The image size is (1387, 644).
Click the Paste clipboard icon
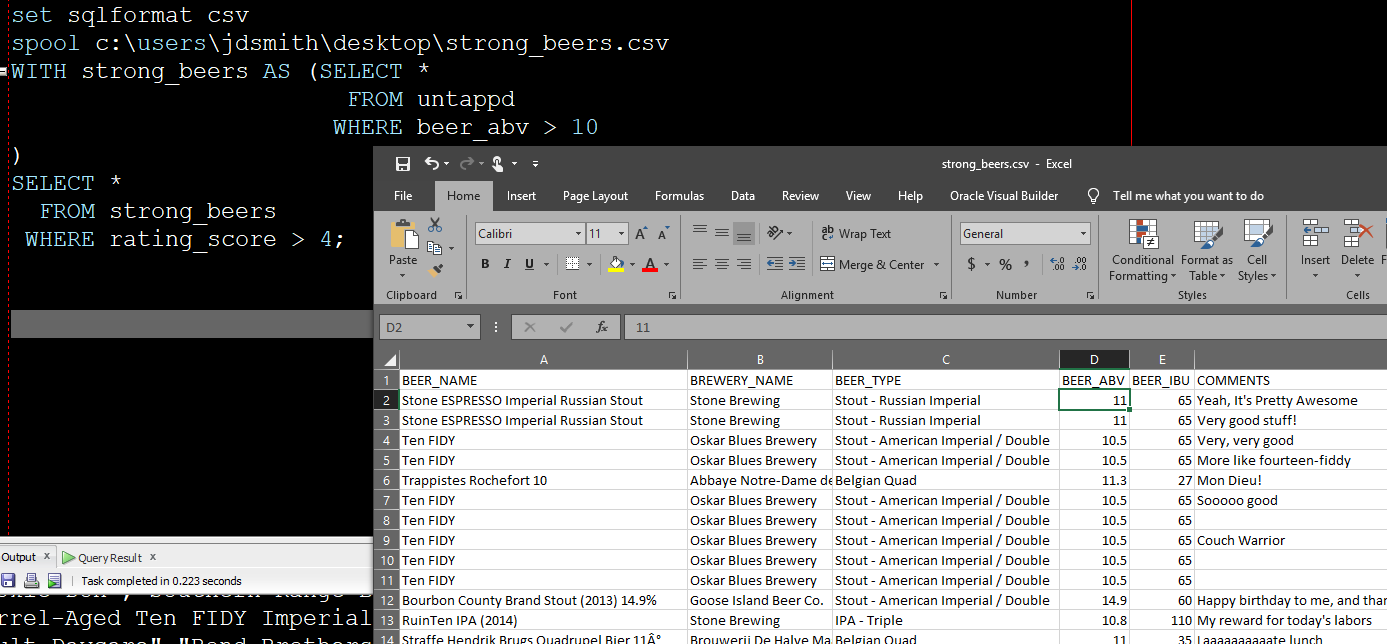pos(404,236)
